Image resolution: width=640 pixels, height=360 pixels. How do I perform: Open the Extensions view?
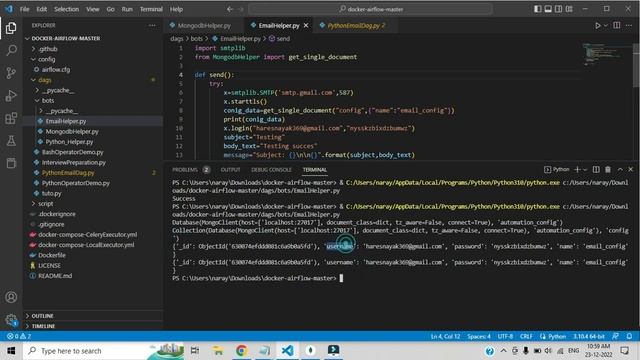coord(11,118)
